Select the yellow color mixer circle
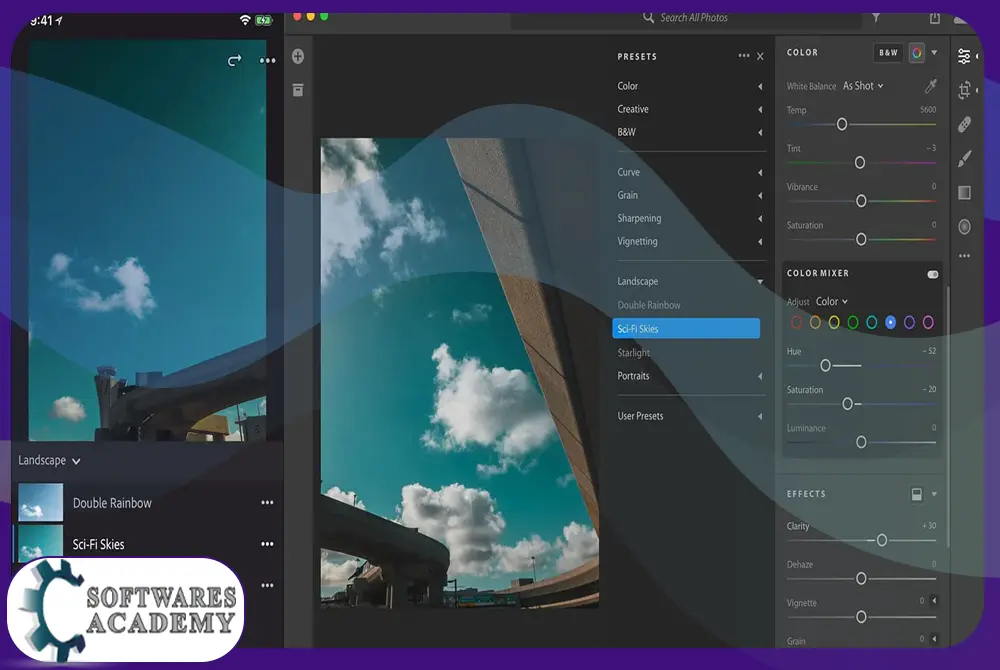 834,323
